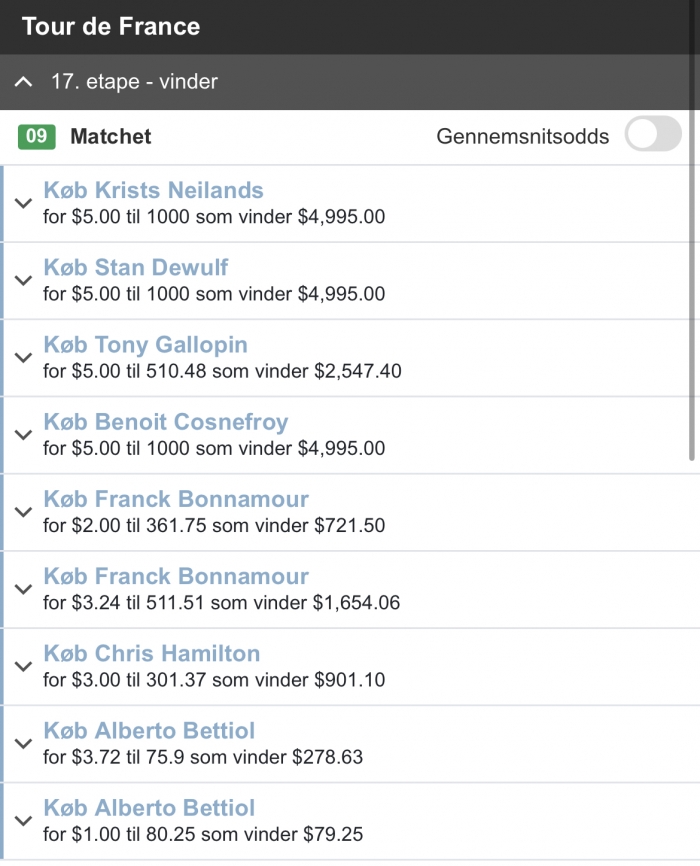Collapse the 17. etape - vinder section
The height and width of the screenshot is (866, 700).
tap(23, 82)
